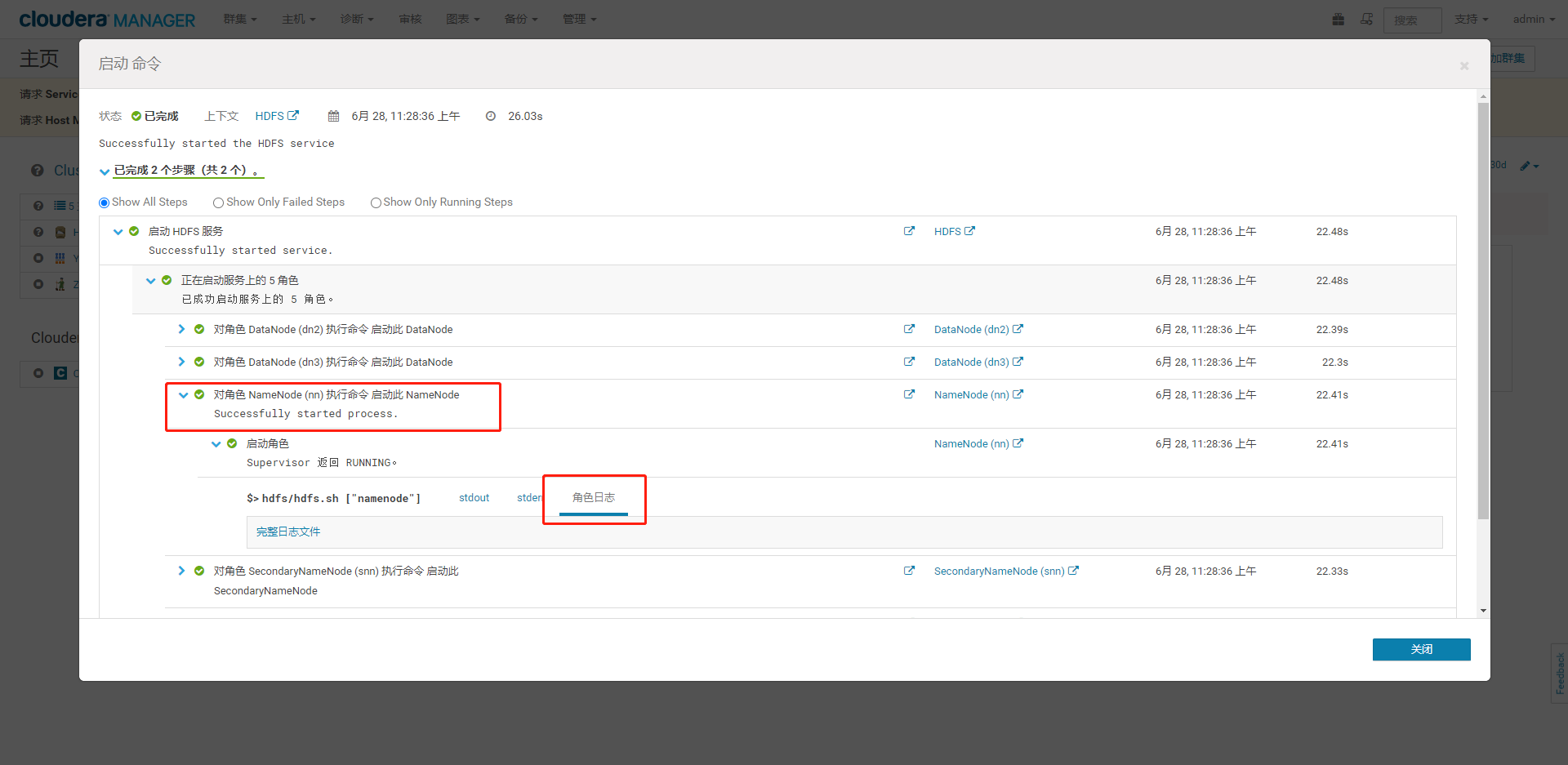1568x765 pixels.
Task: Open NameNode (nn) link in 启动角色 row
Action: (978, 443)
